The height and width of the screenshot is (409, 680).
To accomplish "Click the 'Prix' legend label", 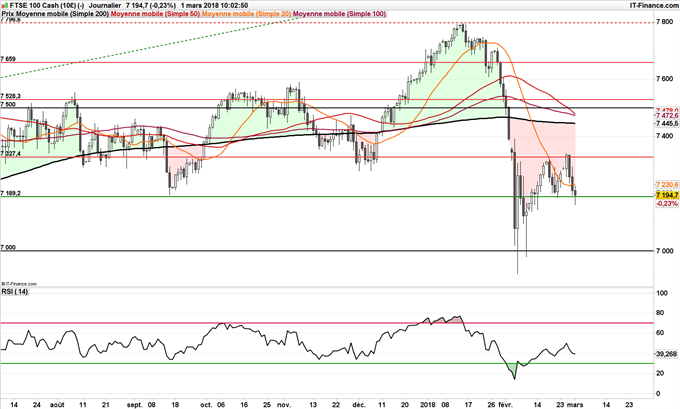I will (x=7, y=14).
